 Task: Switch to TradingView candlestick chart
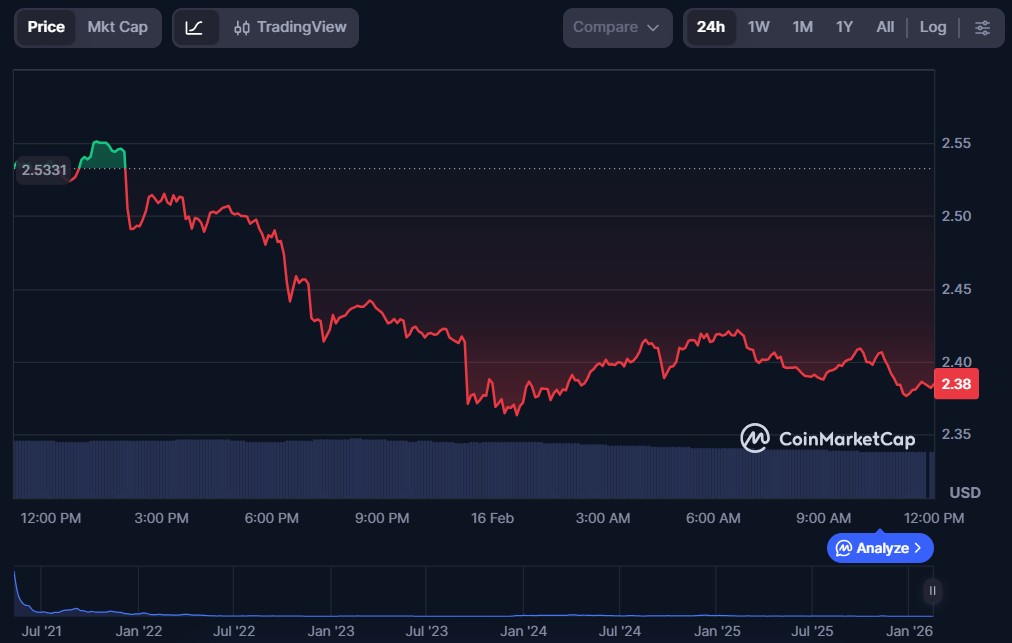coord(288,28)
